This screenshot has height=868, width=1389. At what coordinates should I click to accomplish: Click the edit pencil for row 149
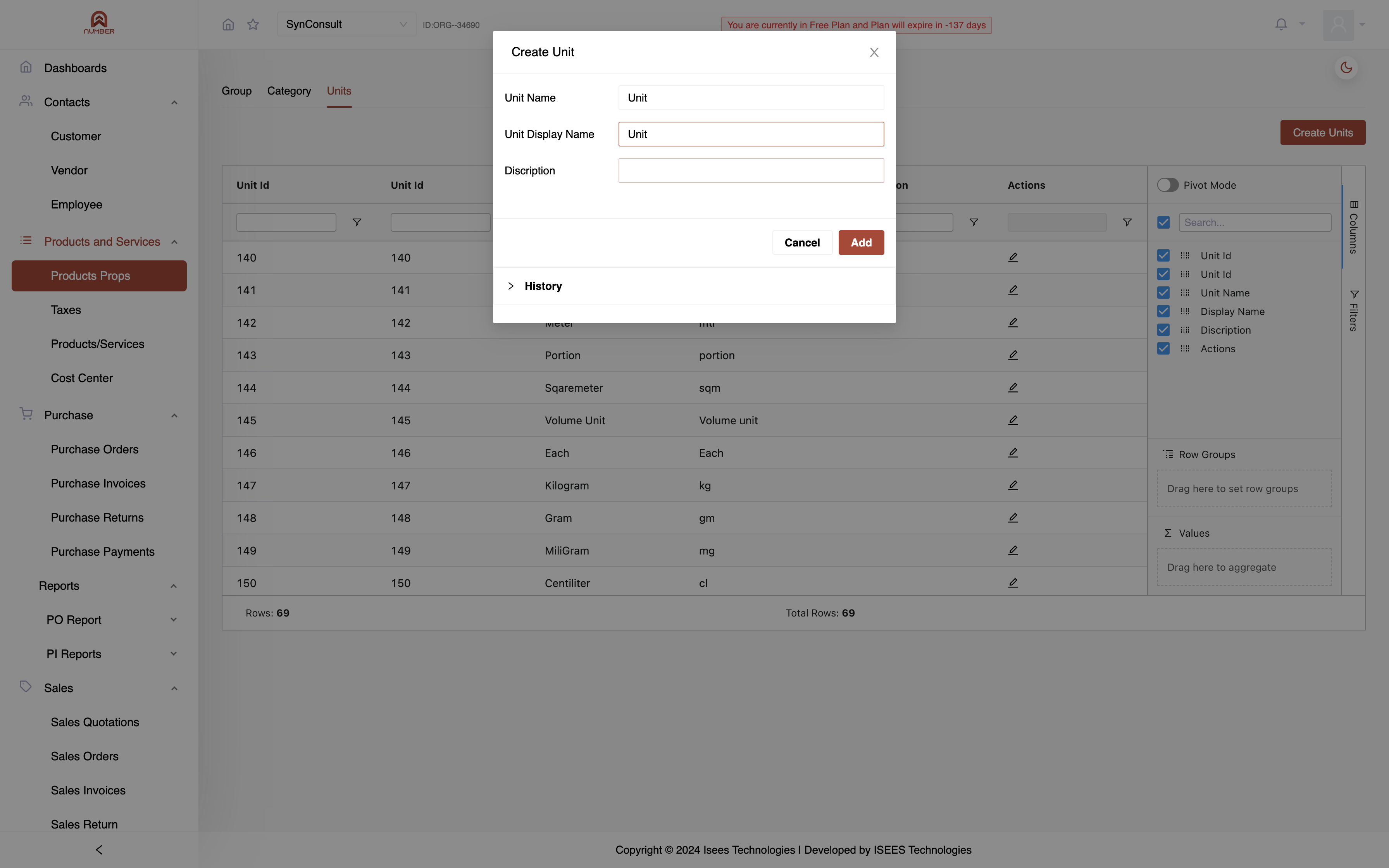tap(1013, 550)
